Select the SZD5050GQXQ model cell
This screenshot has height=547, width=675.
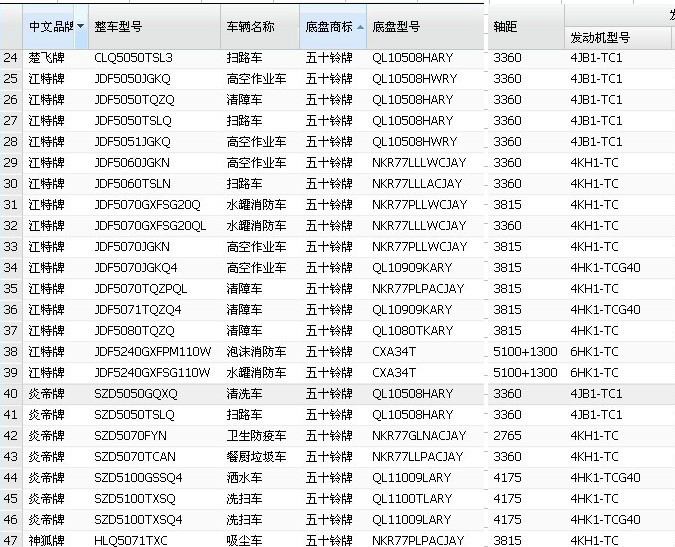point(135,394)
